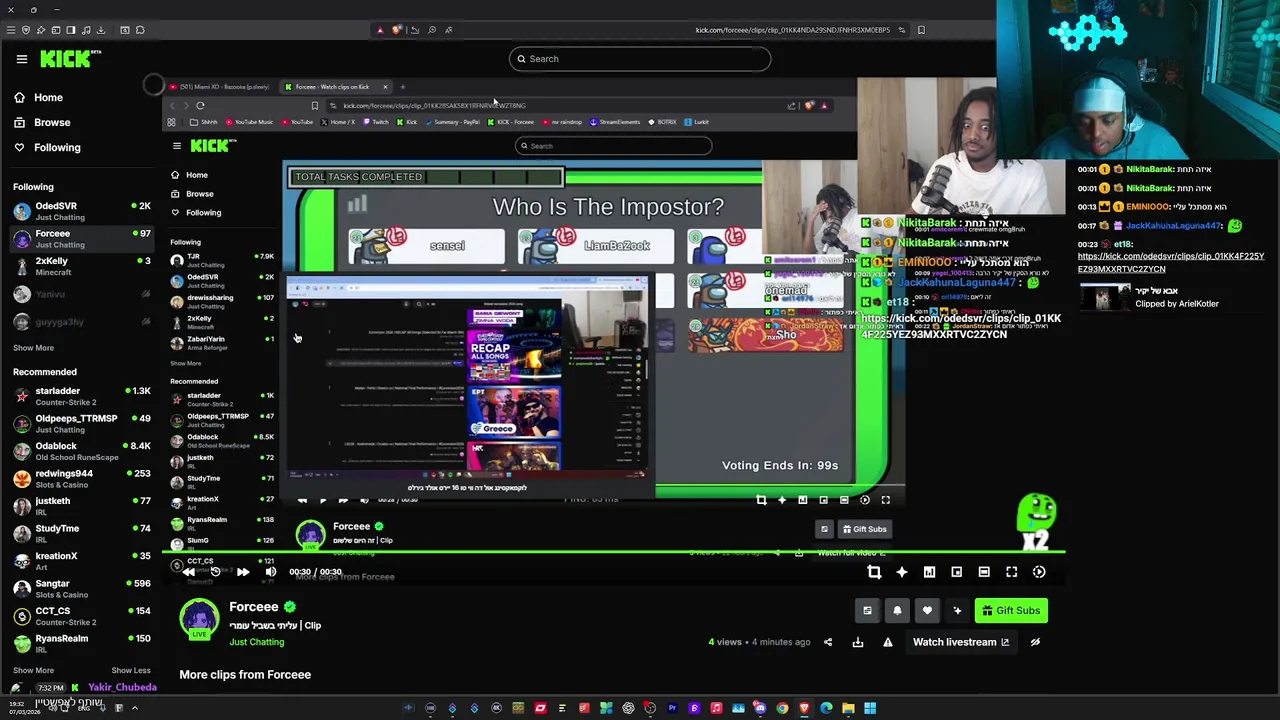Click the icon button left of the bell
This screenshot has width=1280, height=720.
tap(867, 611)
